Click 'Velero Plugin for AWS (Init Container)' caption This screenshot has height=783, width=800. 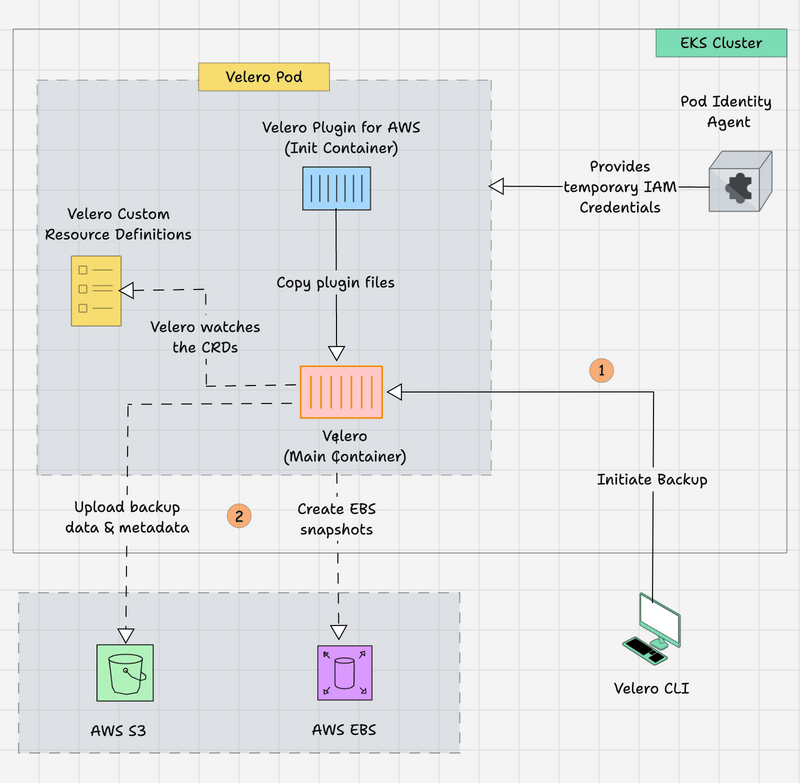[x=341, y=138]
